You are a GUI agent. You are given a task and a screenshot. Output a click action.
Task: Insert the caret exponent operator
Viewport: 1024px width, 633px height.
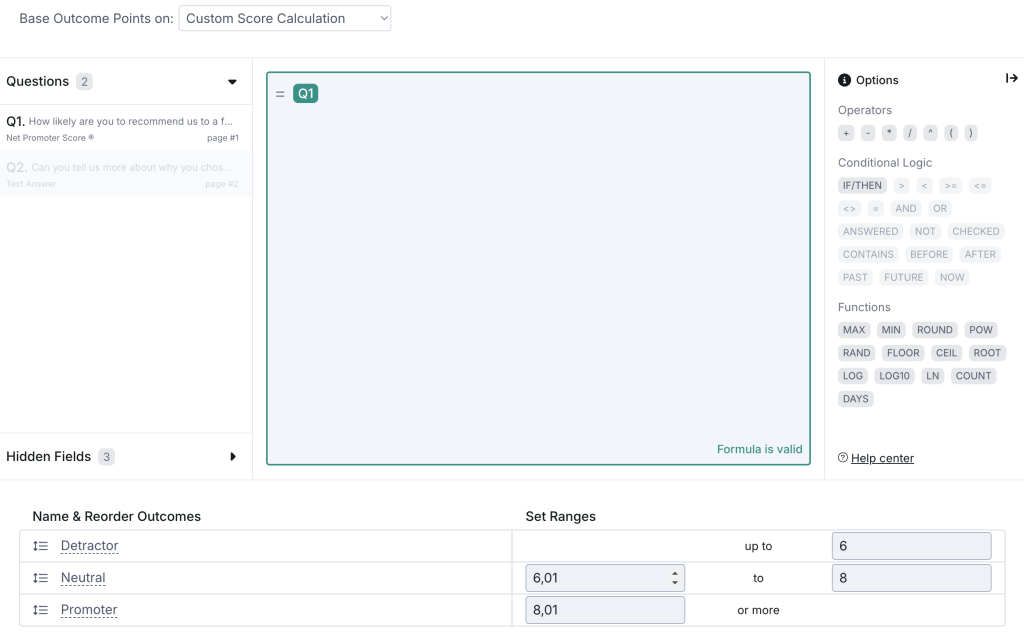tap(931, 133)
